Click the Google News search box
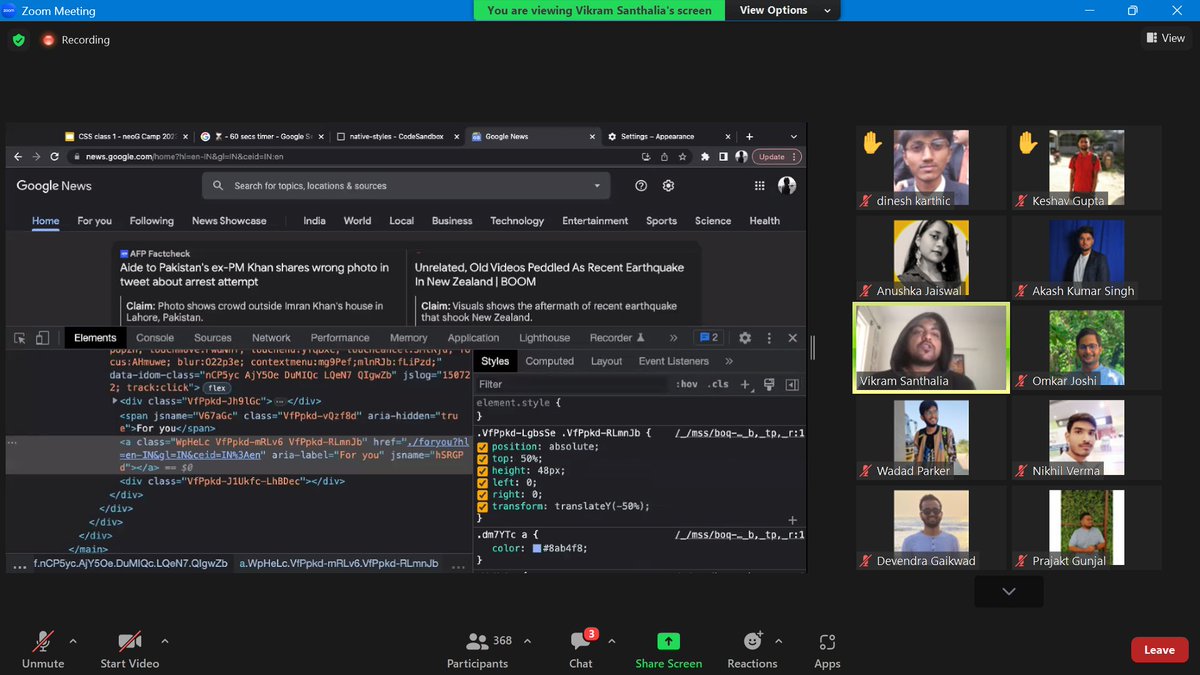Image resolution: width=1200 pixels, height=675 pixels. coord(406,186)
